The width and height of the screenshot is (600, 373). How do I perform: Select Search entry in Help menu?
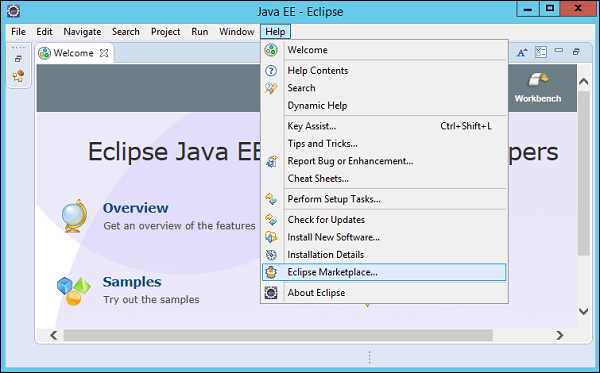pyautogui.click(x=384, y=88)
